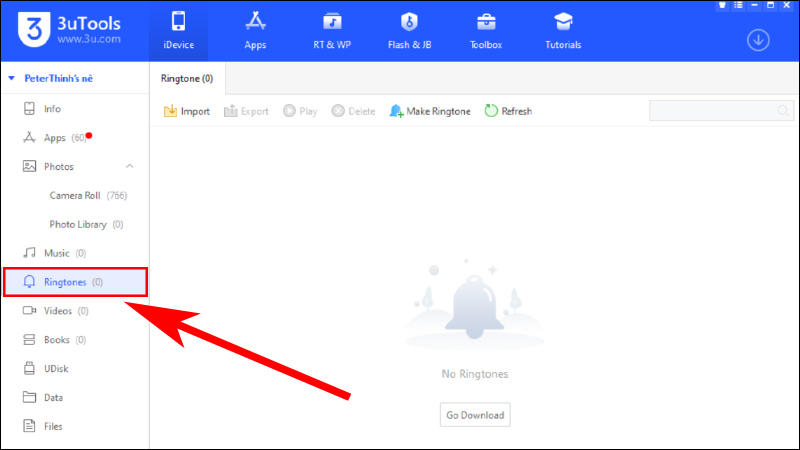Maximize the 3uTools window
The height and width of the screenshot is (450, 800).
(x=770, y=5)
